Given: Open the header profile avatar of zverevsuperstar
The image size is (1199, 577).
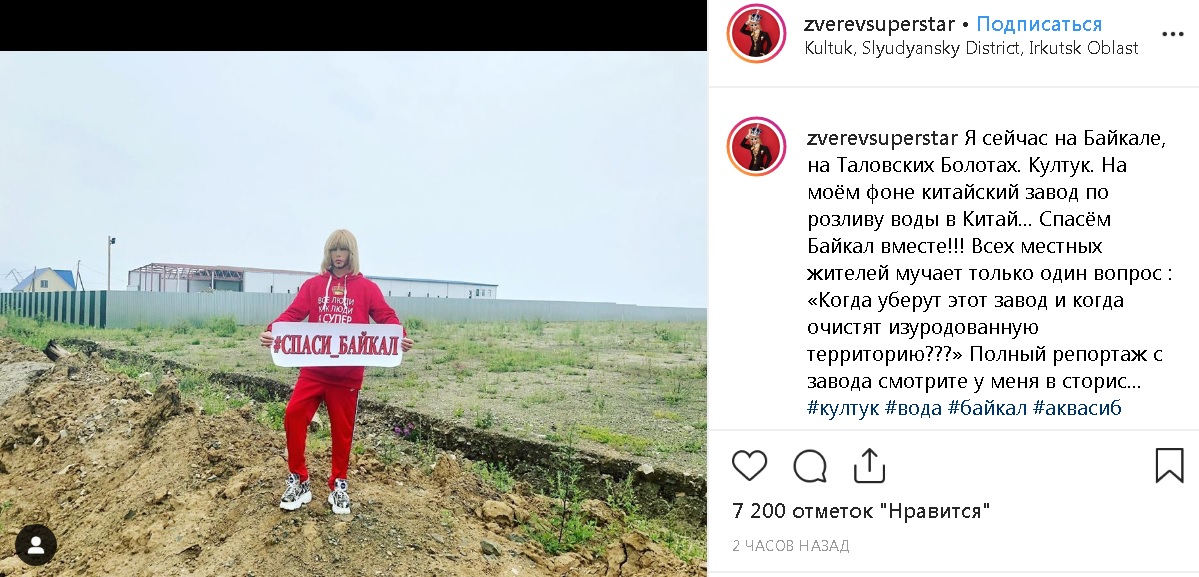Looking at the screenshot, I should pyautogui.click(x=756, y=34).
